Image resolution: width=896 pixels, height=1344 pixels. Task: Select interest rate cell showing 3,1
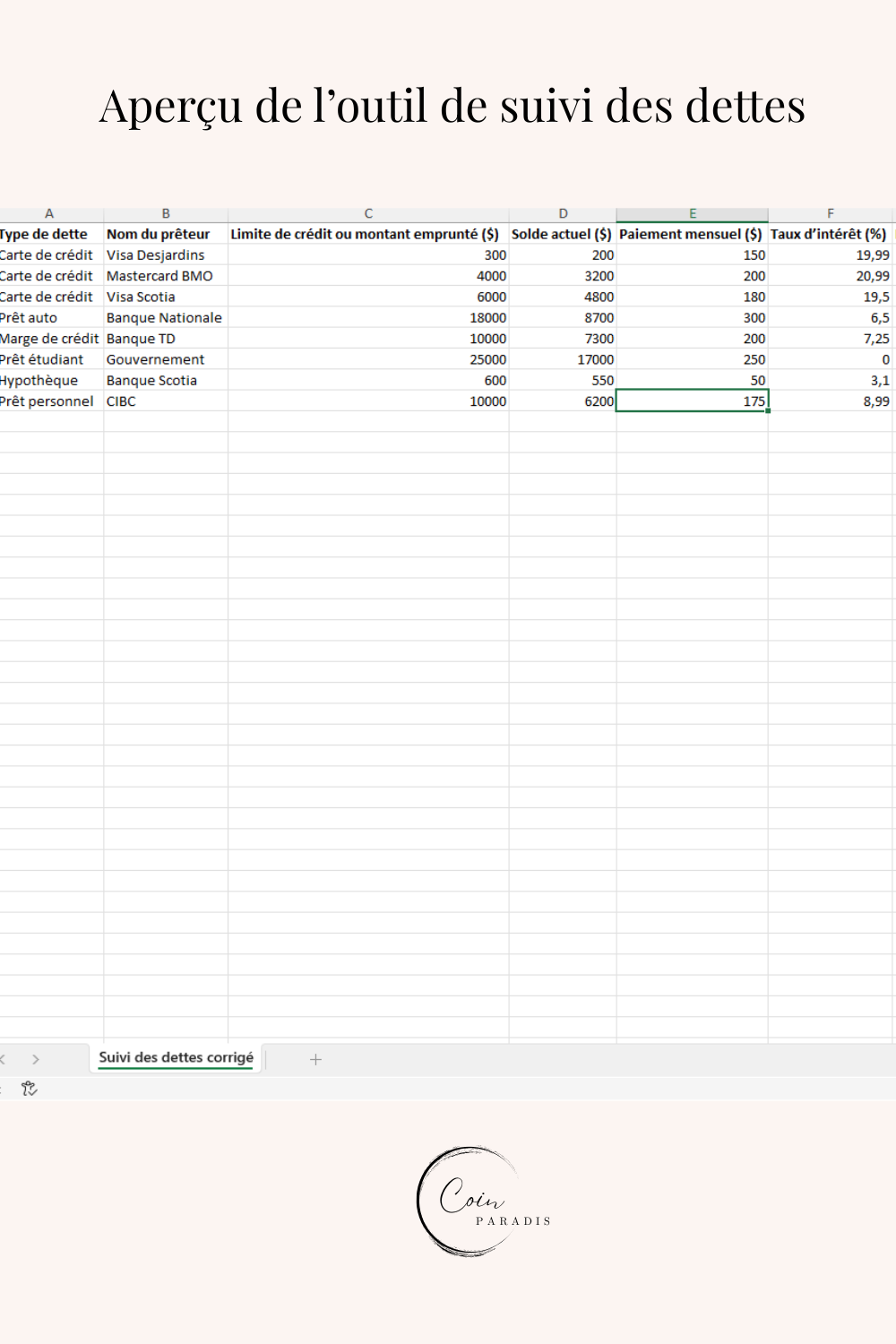[x=831, y=380]
